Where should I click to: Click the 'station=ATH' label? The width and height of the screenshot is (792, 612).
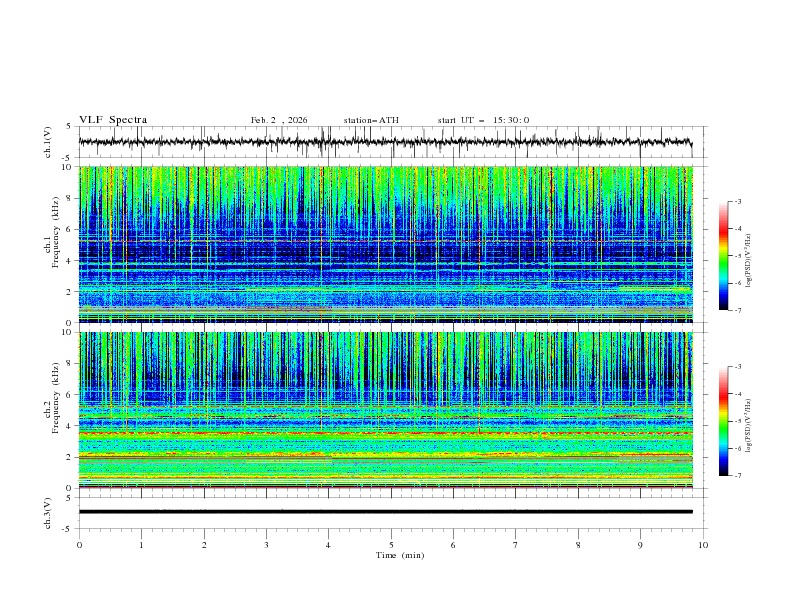coord(371,120)
